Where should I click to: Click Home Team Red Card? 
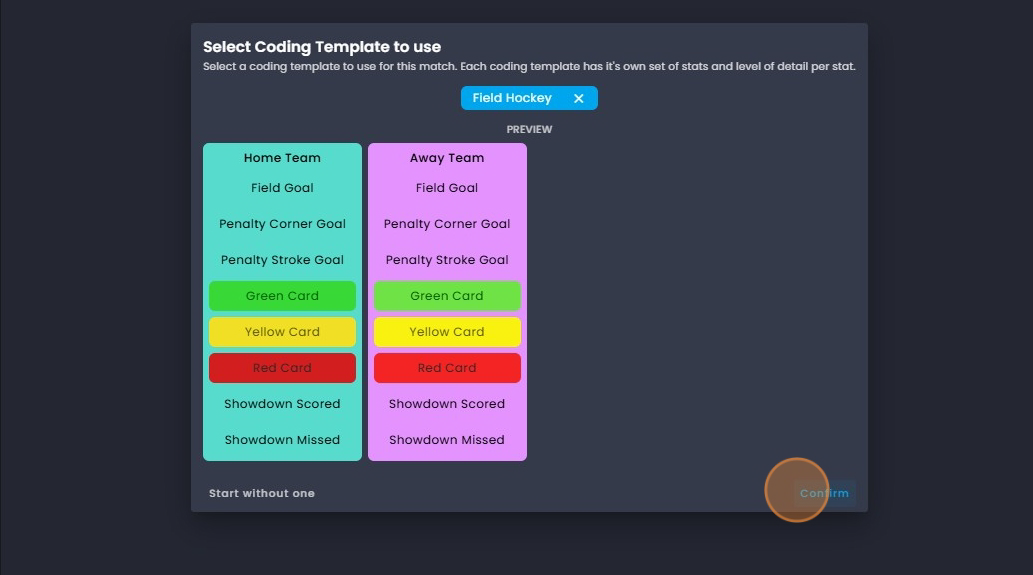(283, 368)
